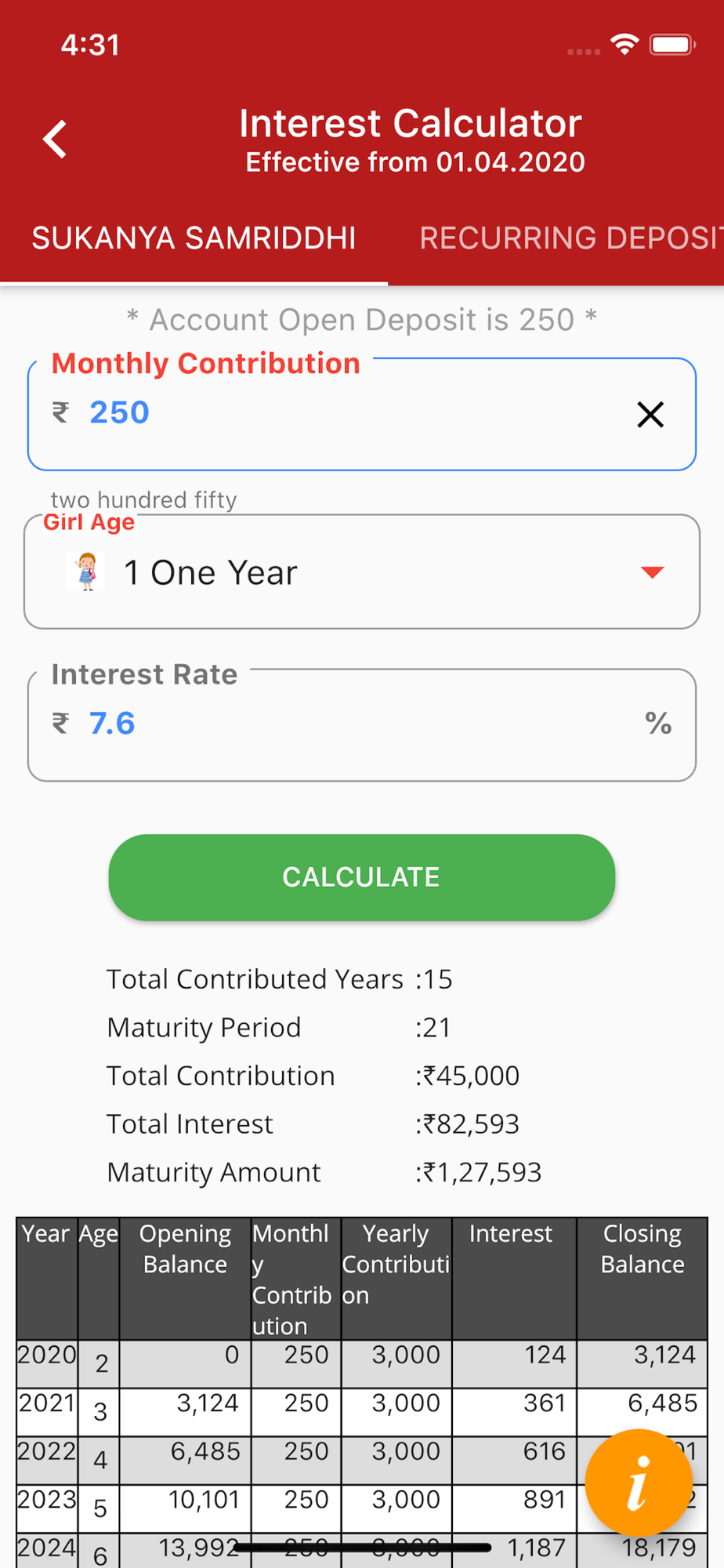This screenshot has height=1568, width=724.
Task: Tap the Maturity Amount result line
Action: click(x=324, y=1172)
